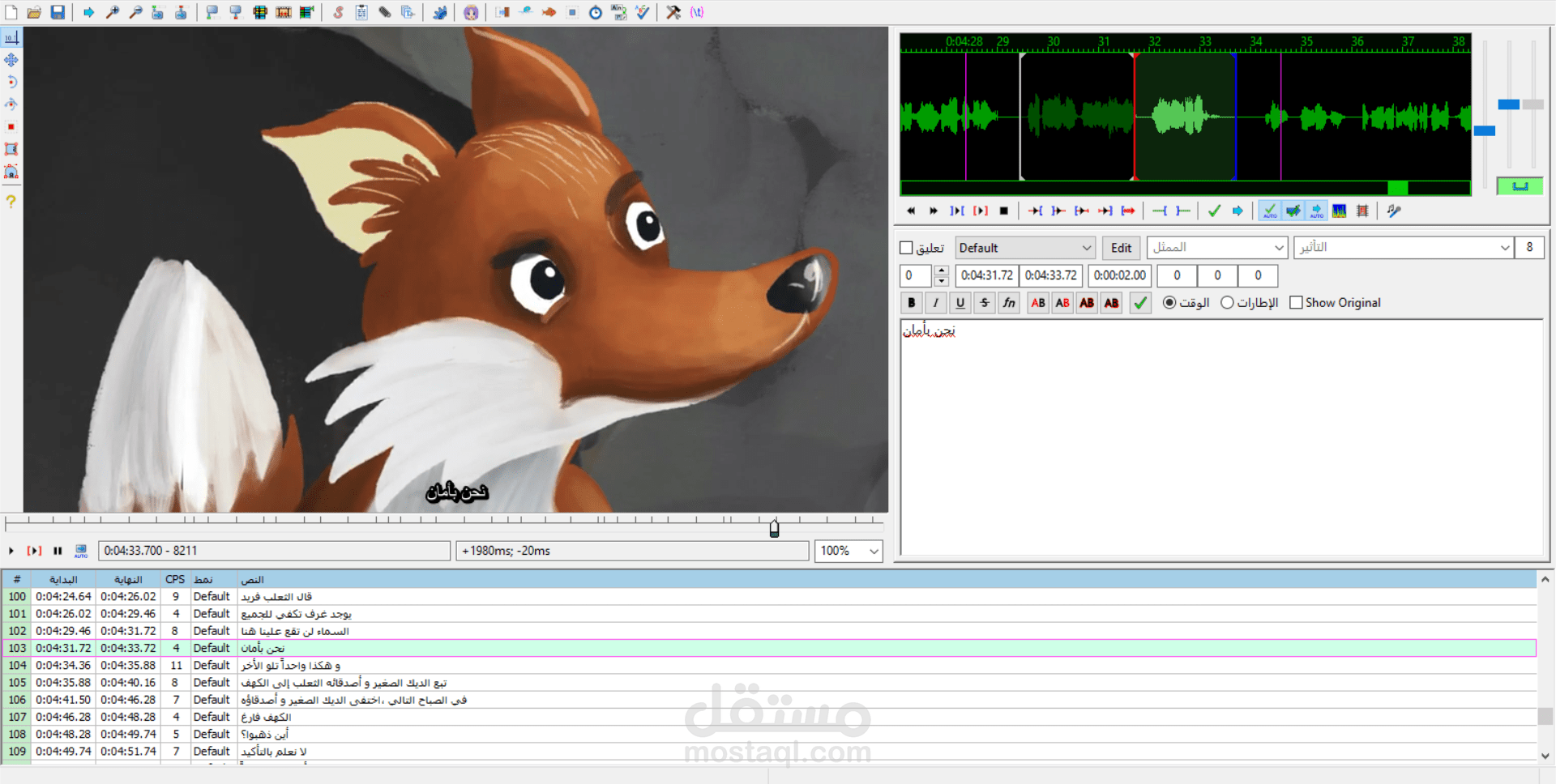Commit audio changes with green checkmark

click(x=1214, y=211)
